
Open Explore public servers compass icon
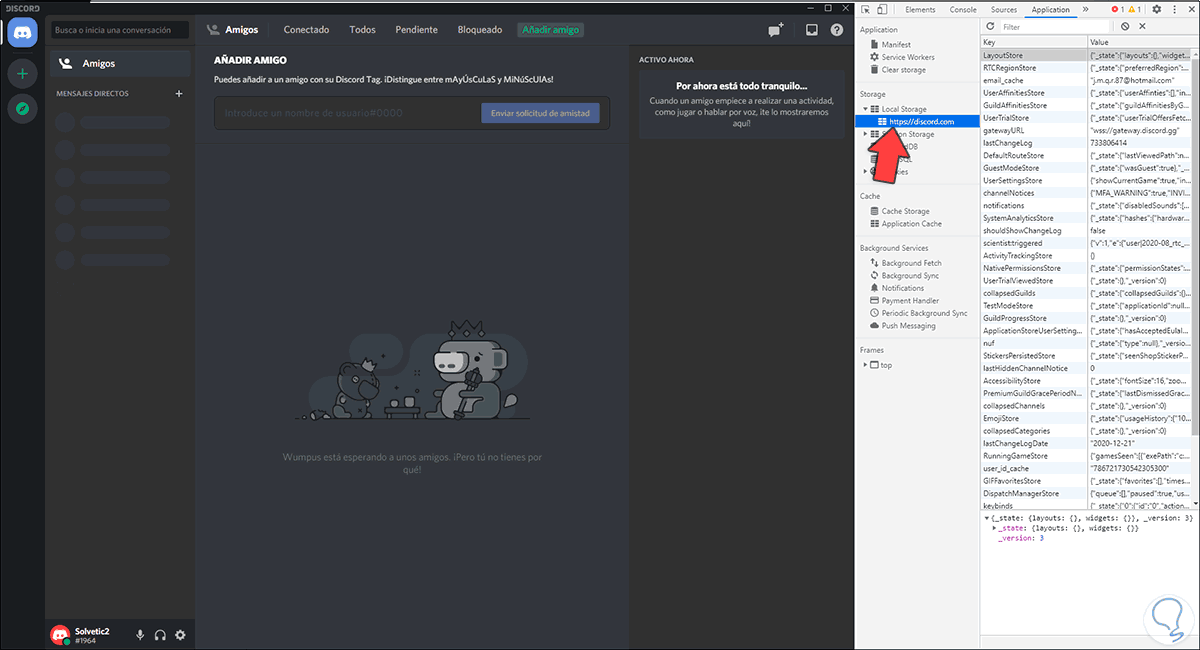pos(22,108)
